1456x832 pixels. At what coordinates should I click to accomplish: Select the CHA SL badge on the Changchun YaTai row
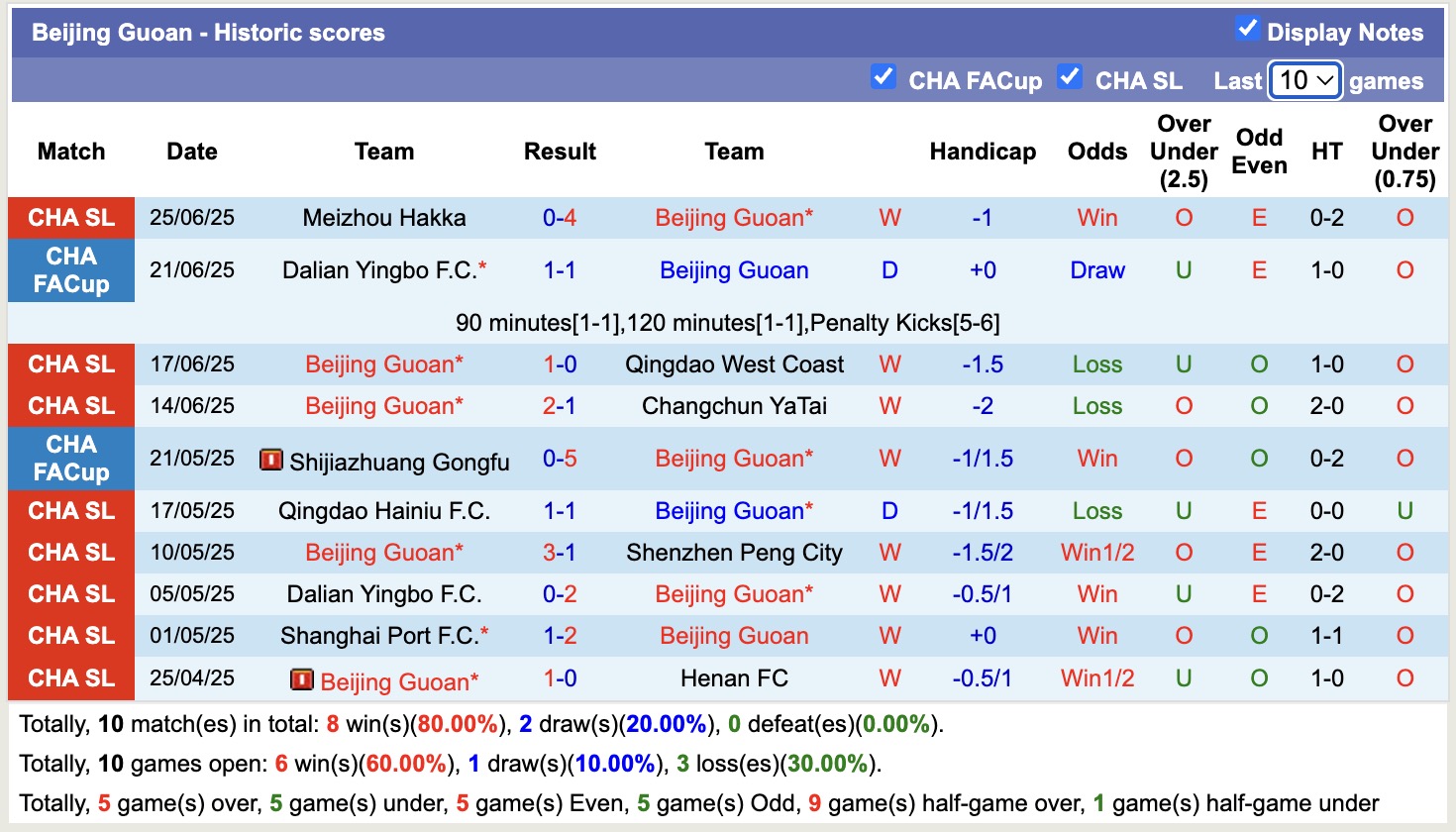[70, 405]
